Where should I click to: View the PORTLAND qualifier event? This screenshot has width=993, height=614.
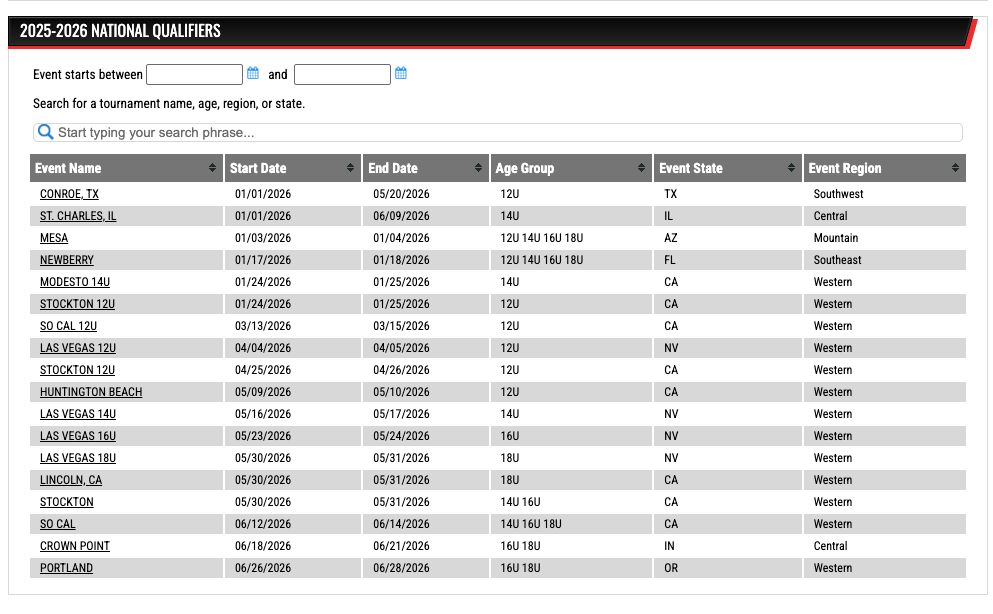tap(66, 568)
